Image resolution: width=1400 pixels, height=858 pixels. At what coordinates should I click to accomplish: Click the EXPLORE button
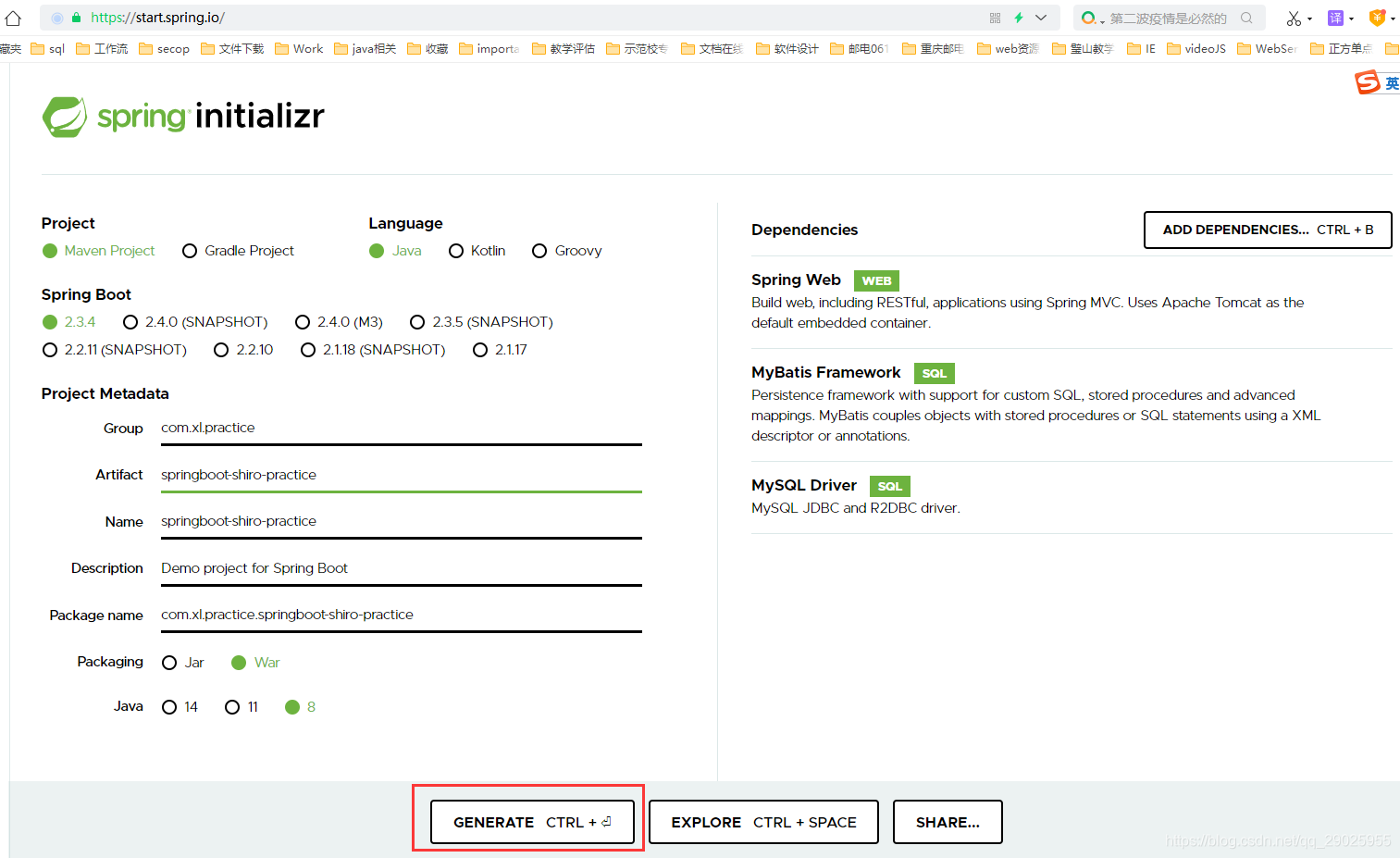coord(763,822)
